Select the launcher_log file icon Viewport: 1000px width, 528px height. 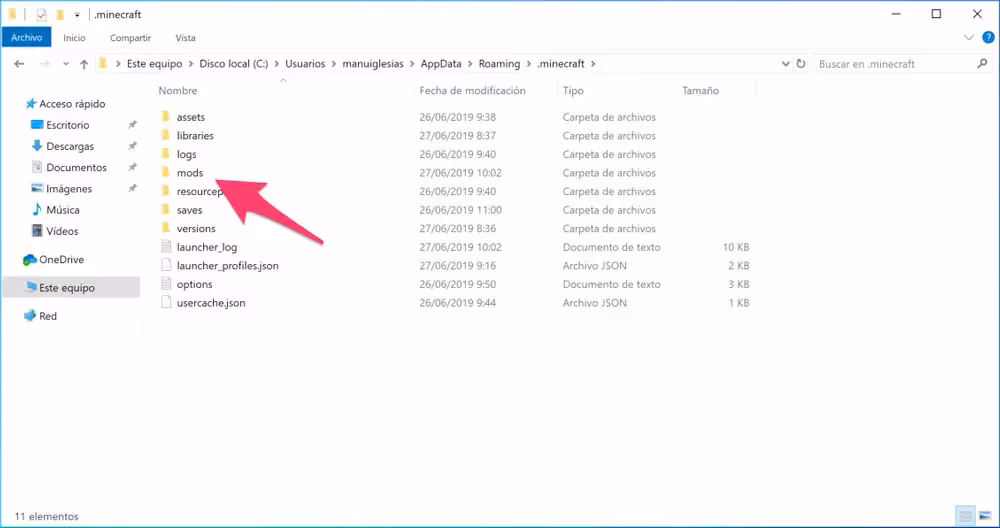[166, 247]
